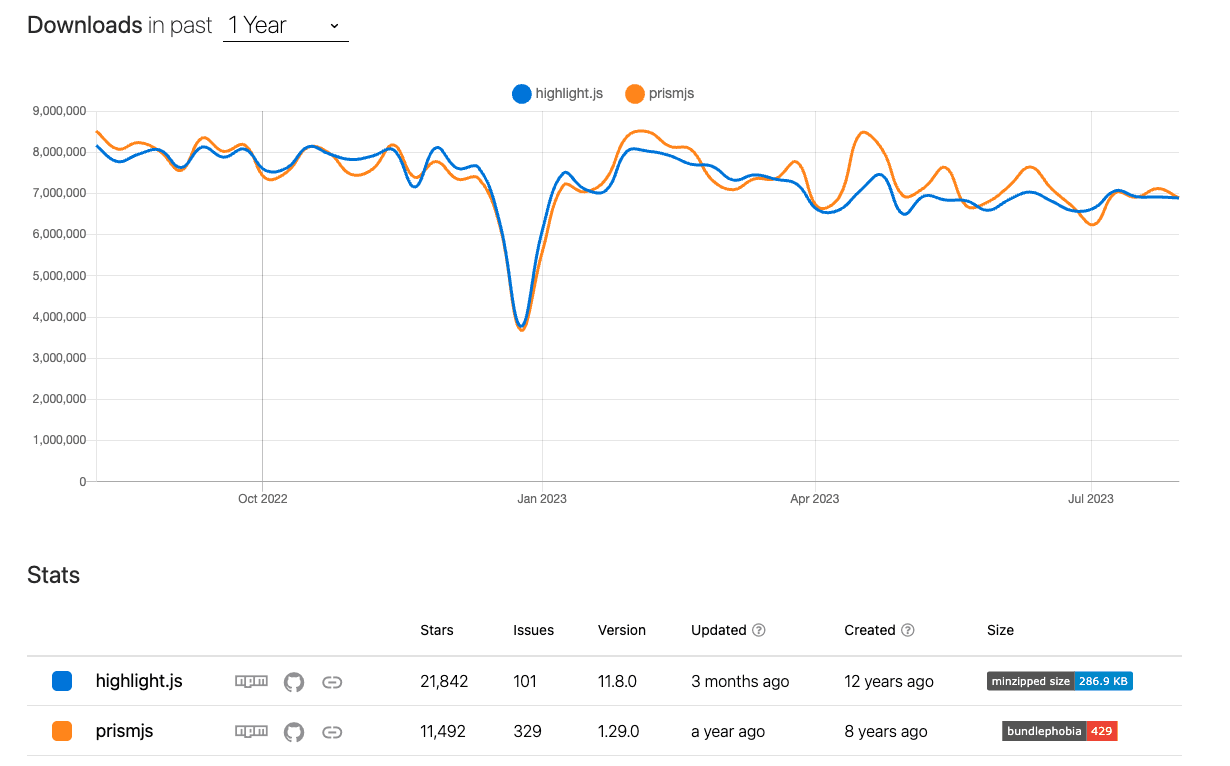Click the Oct 2022 axis label
Image resolution: width=1230 pixels, height=766 pixels.
(x=262, y=498)
